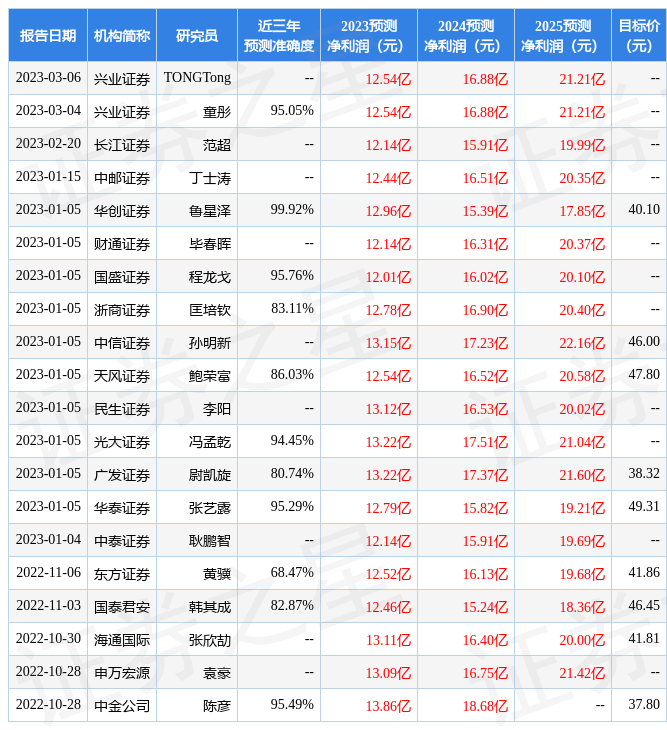This screenshot has width=667, height=730.
Task: Select researcher 袁豪
Action: [217, 673]
